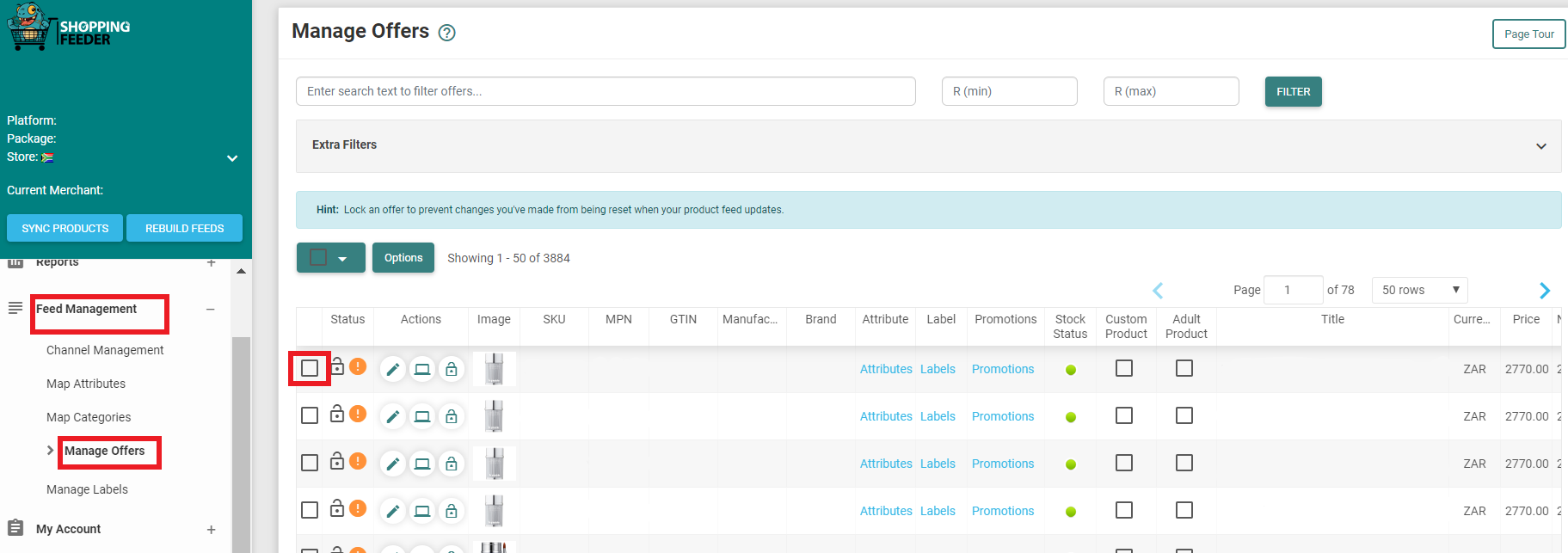Click the lock action icon in the second offer row

(452, 416)
